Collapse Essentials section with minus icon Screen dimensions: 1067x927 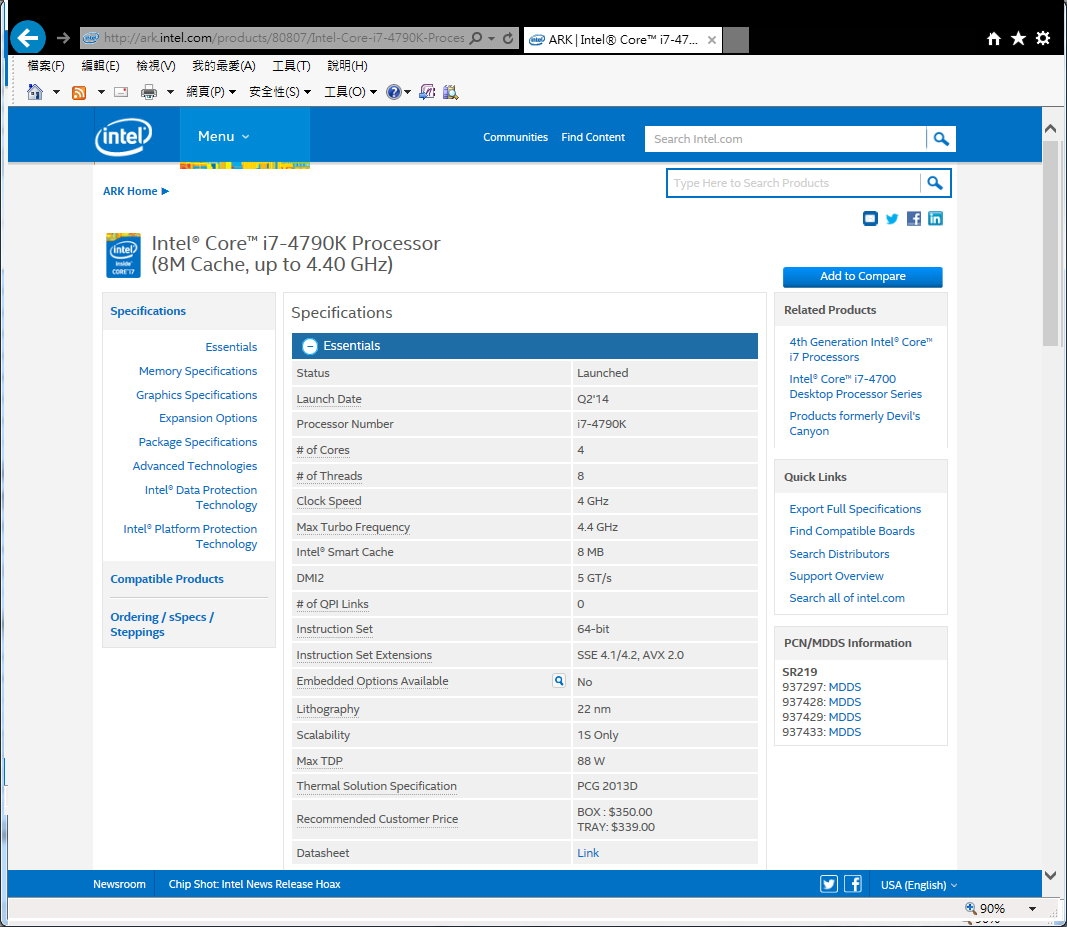click(x=310, y=346)
